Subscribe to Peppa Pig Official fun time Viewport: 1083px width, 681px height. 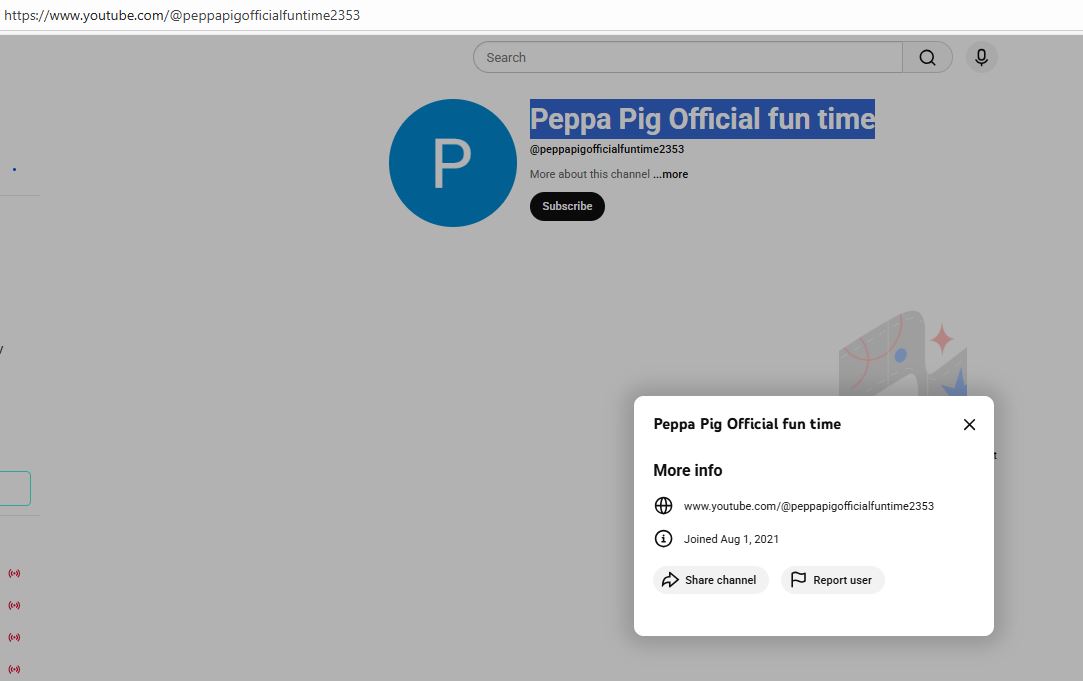click(x=567, y=206)
